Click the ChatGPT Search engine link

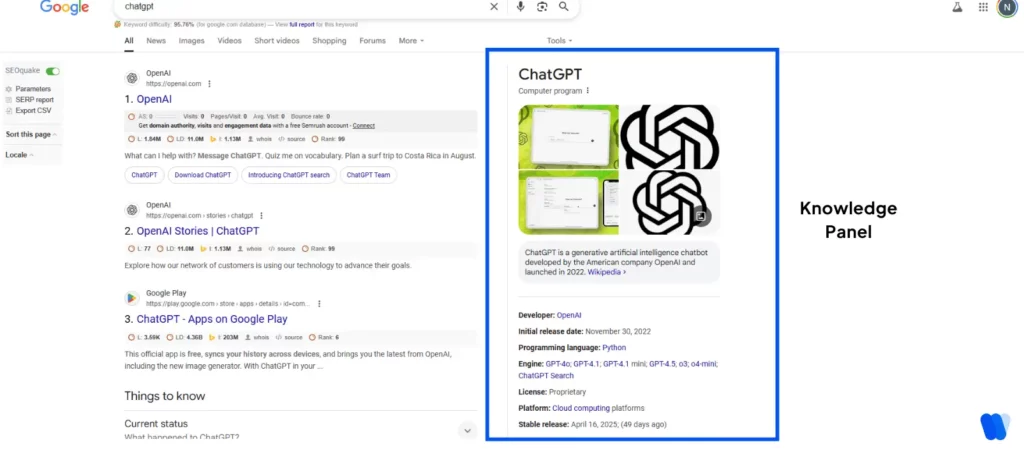[x=546, y=376]
